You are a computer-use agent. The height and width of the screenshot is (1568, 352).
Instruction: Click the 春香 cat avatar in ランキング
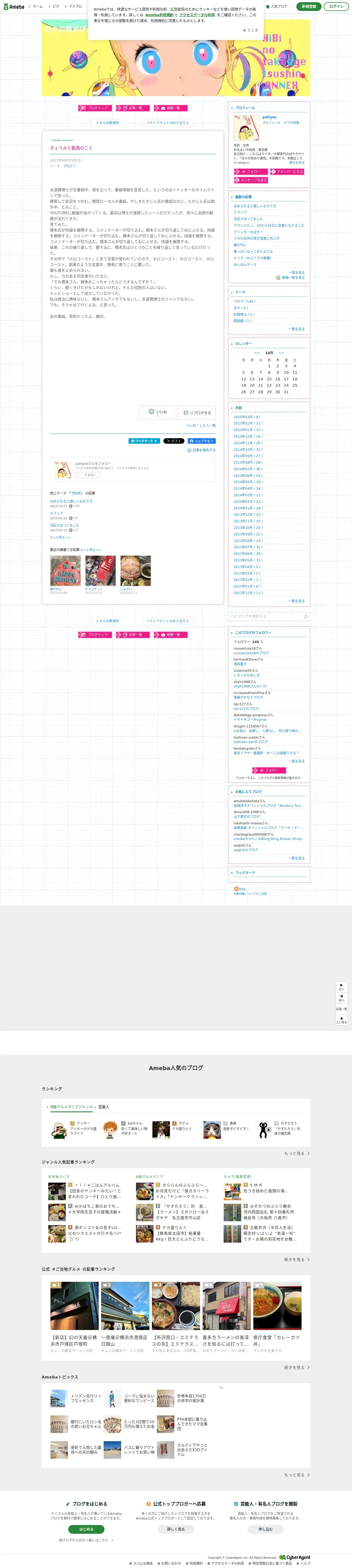point(212,1130)
